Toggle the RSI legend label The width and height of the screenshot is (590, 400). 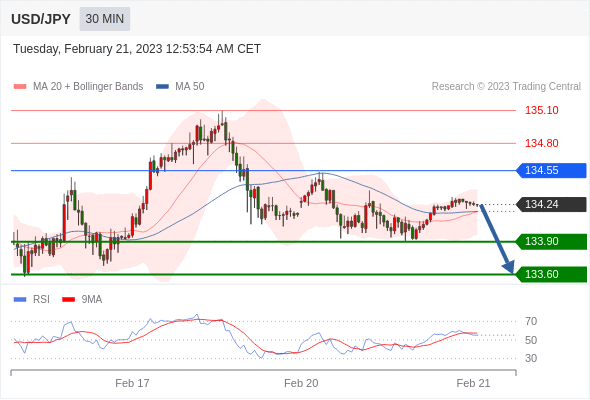[41, 300]
